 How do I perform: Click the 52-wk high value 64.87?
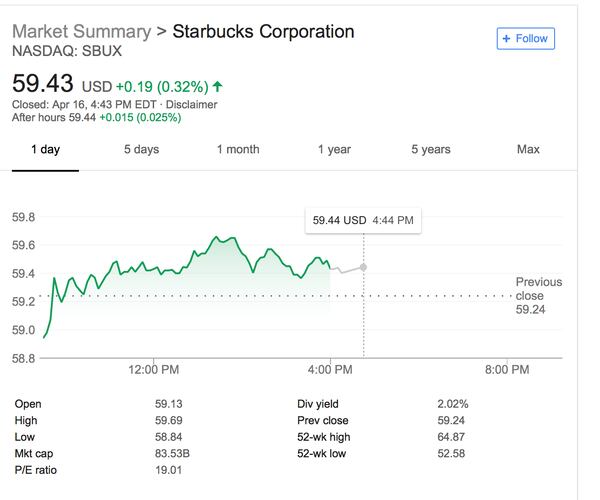pyautogui.click(x=452, y=437)
